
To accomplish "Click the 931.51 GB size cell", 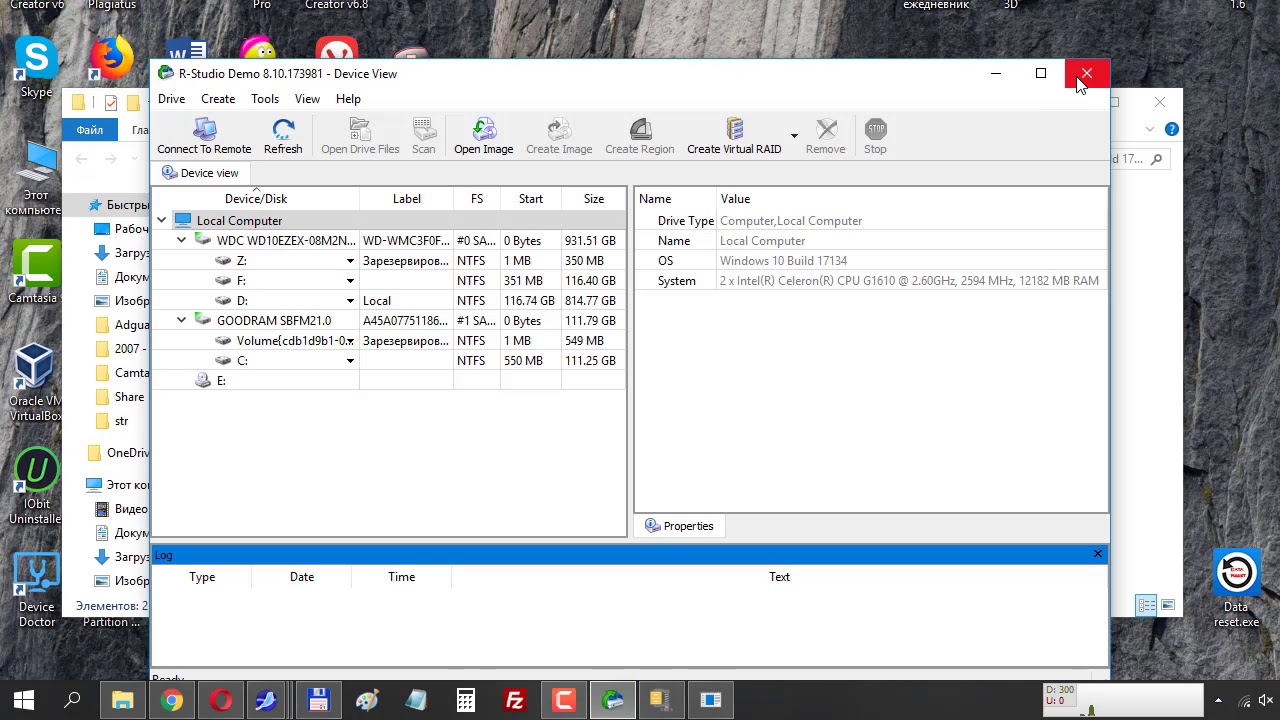I will click(x=590, y=241).
